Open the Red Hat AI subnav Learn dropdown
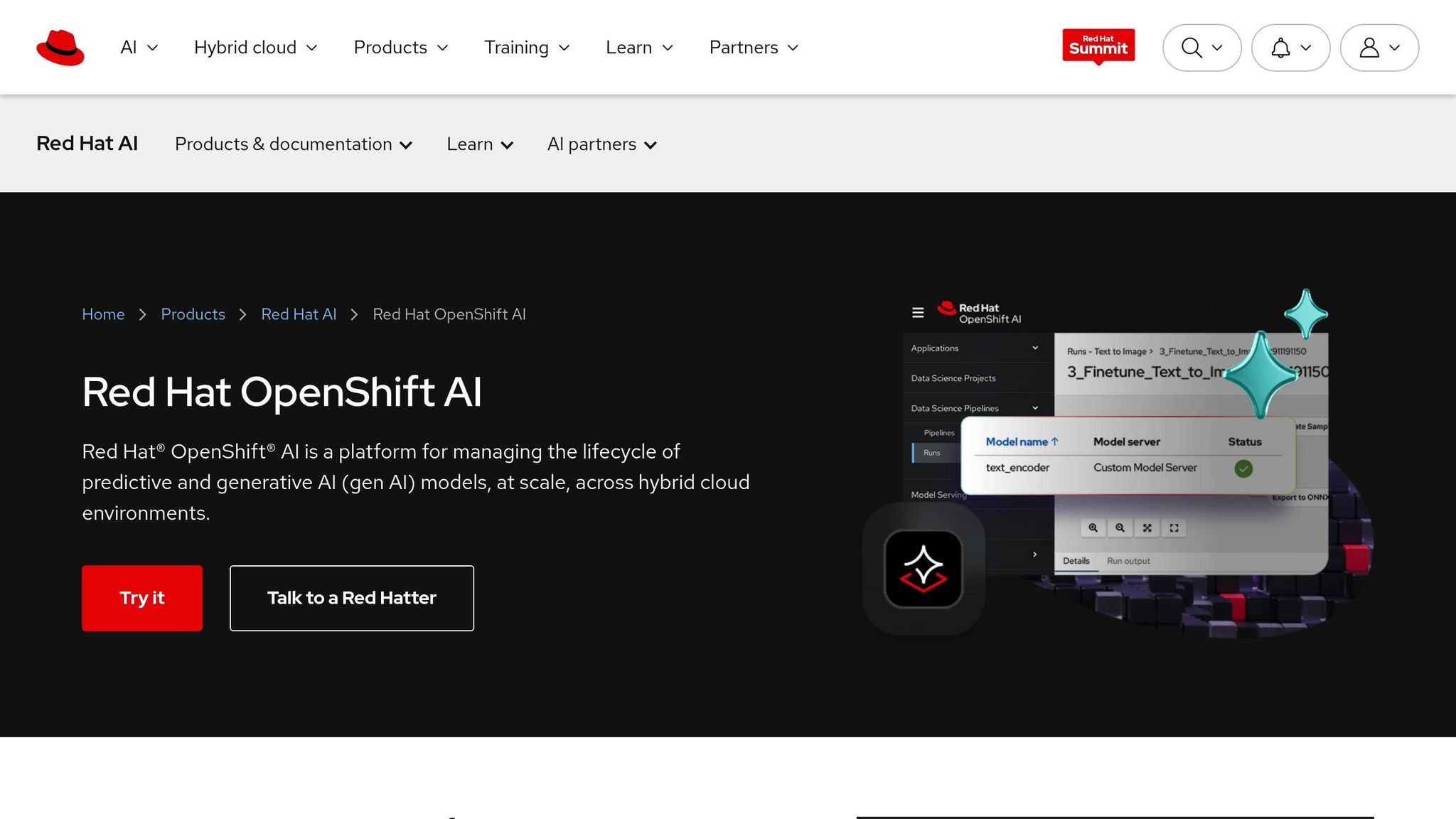The height and width of the screenshot is (819, 1456). coord(480,144)
